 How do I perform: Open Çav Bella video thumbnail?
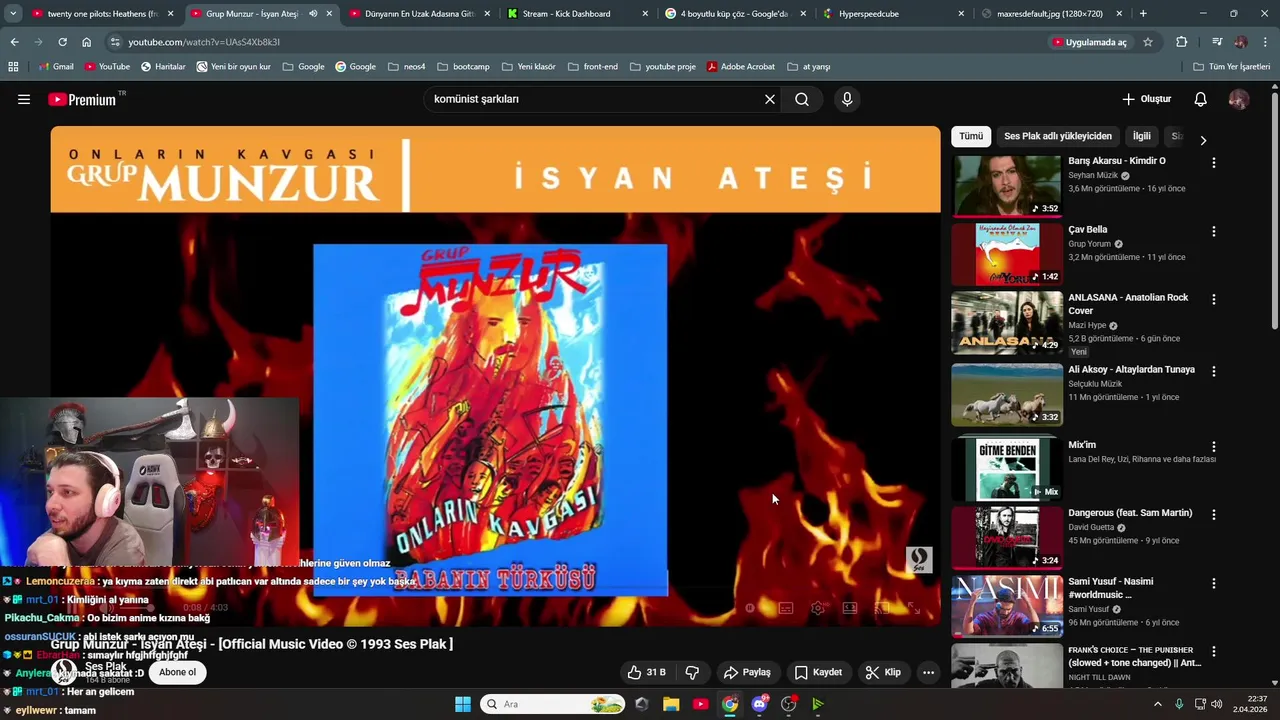1006,255
